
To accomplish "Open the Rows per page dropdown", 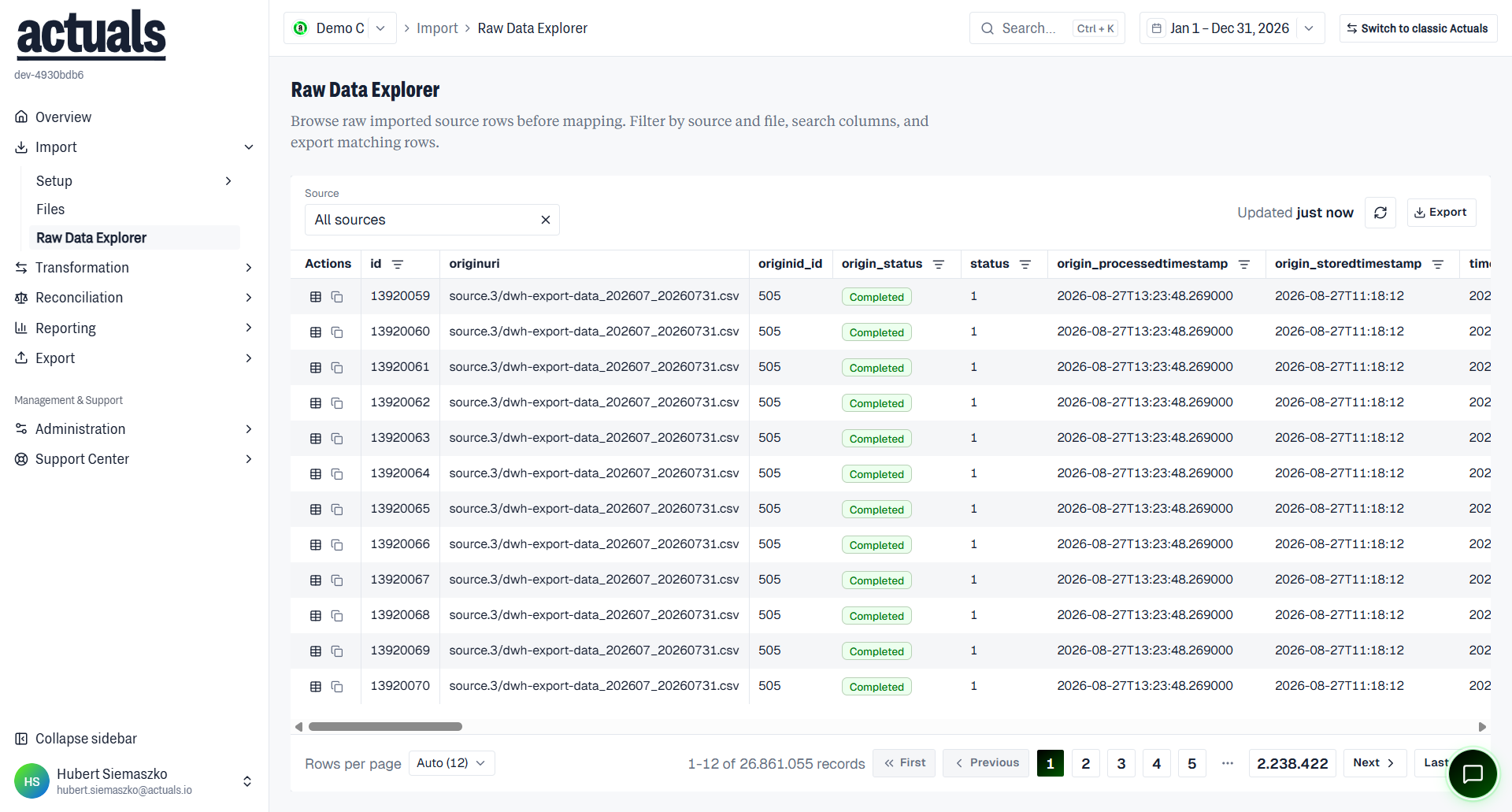I will (451, 763).
